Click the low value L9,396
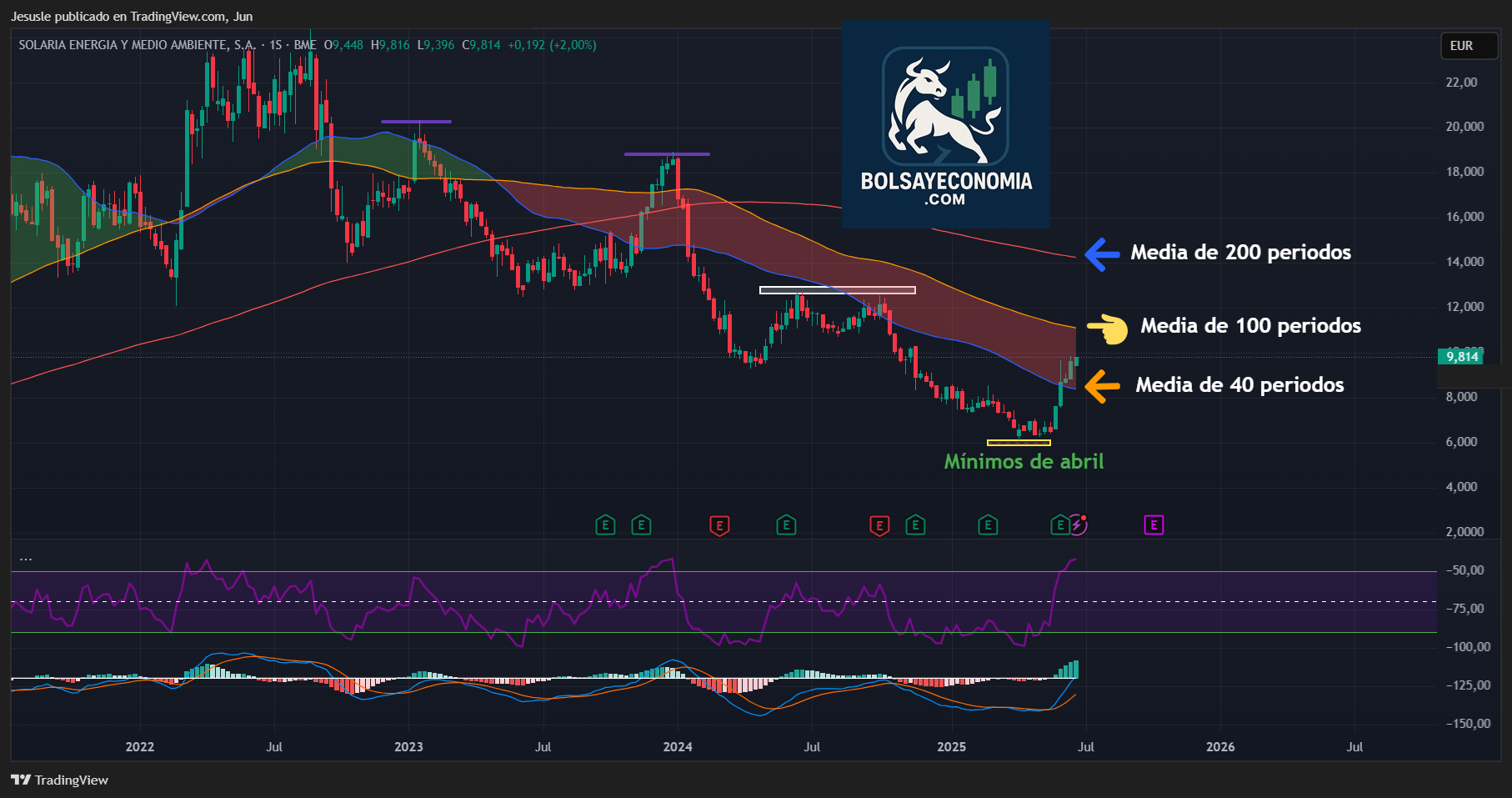1512x798 pixels. 436,45
